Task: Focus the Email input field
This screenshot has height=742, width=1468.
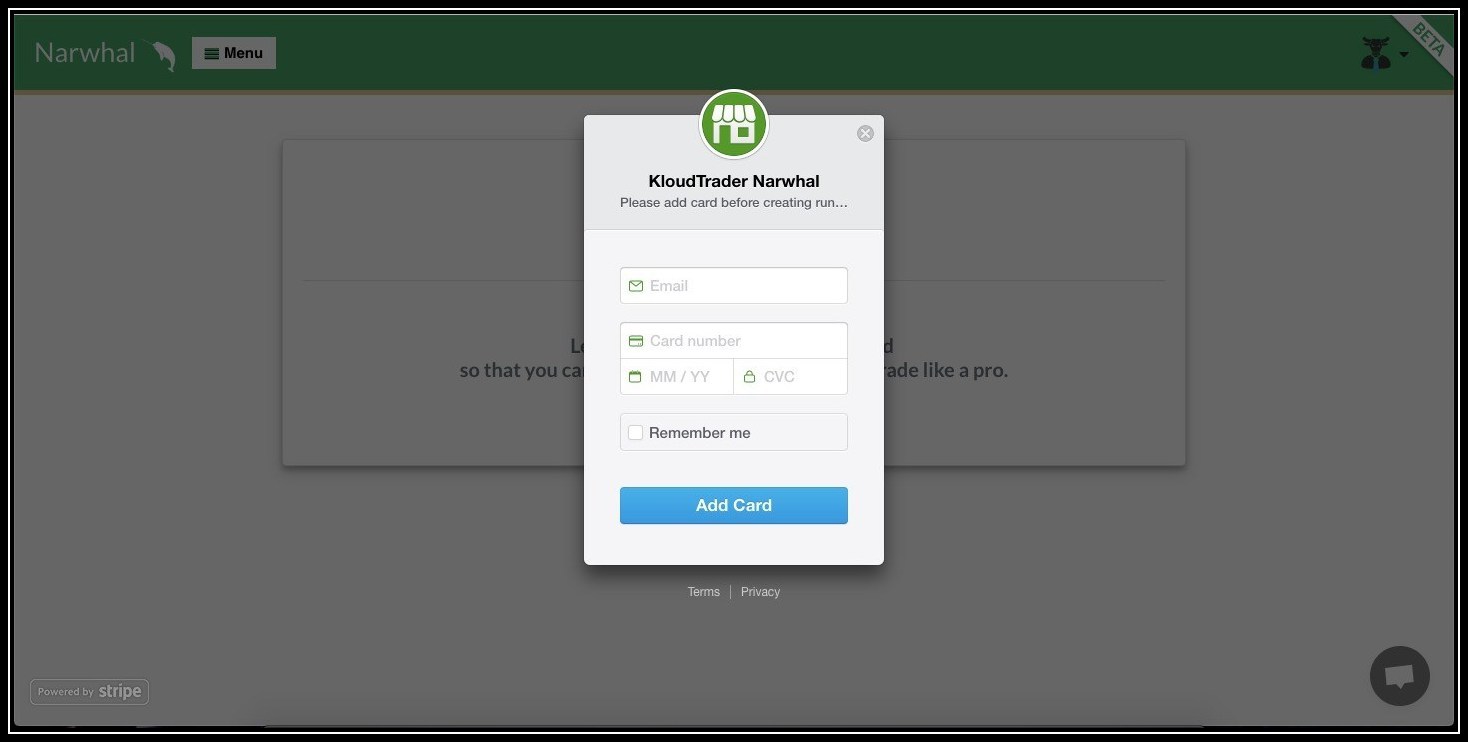Action: point(734,285)
